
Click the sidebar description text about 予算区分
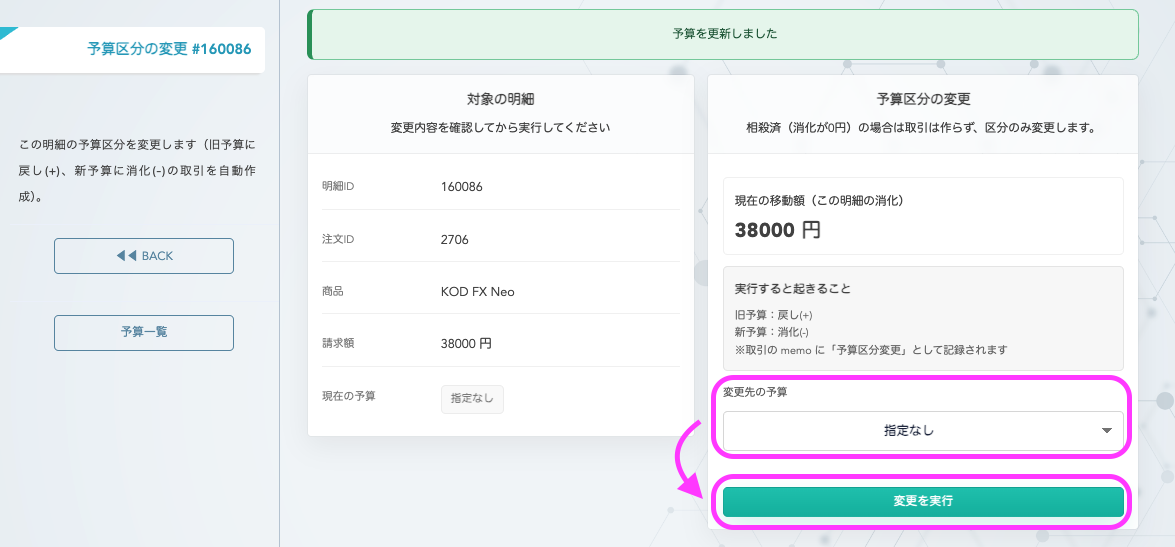pyautogui.click(x=138, y=170)
